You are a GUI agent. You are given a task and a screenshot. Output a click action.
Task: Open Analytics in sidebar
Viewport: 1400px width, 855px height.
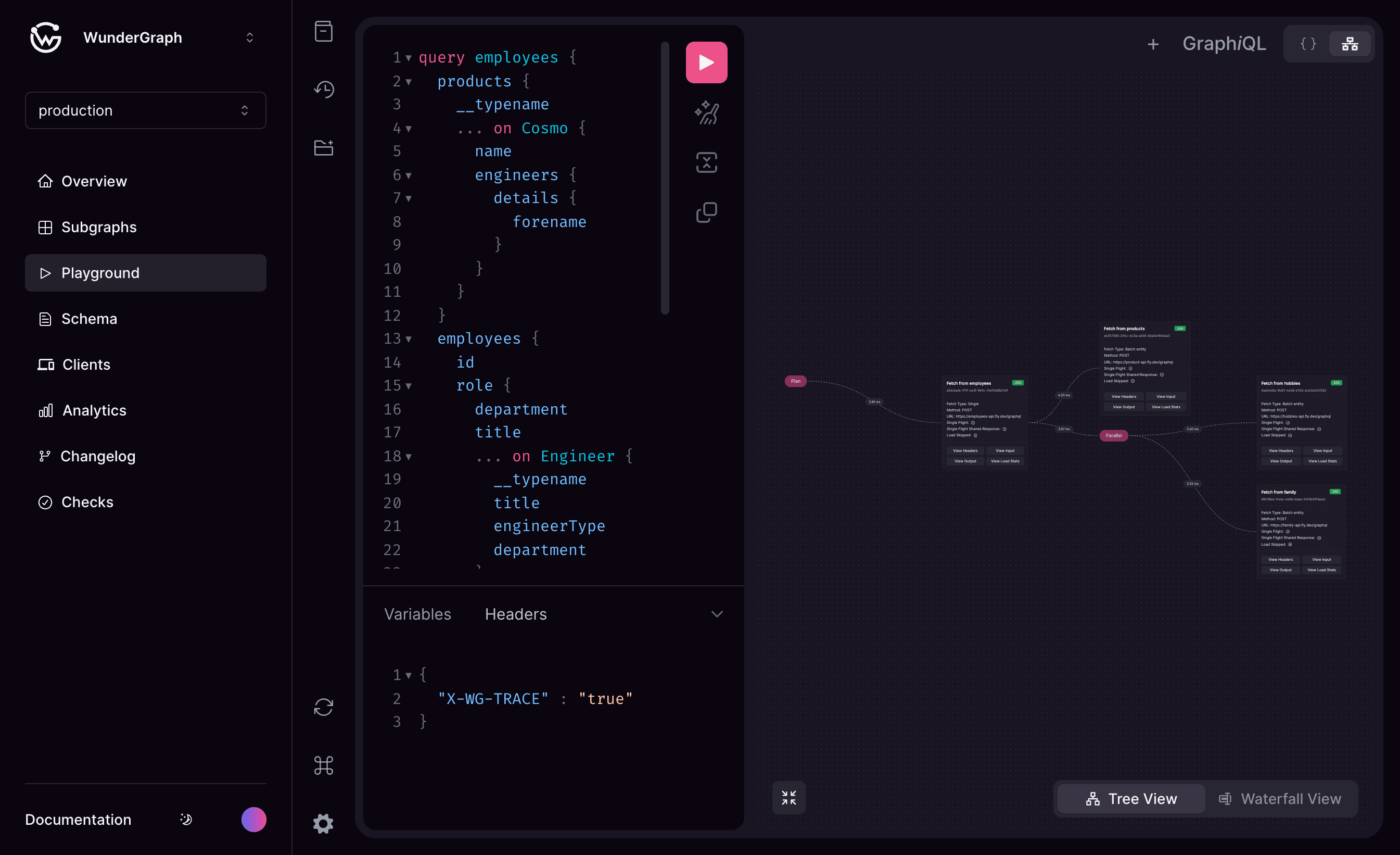click(145, 410)
